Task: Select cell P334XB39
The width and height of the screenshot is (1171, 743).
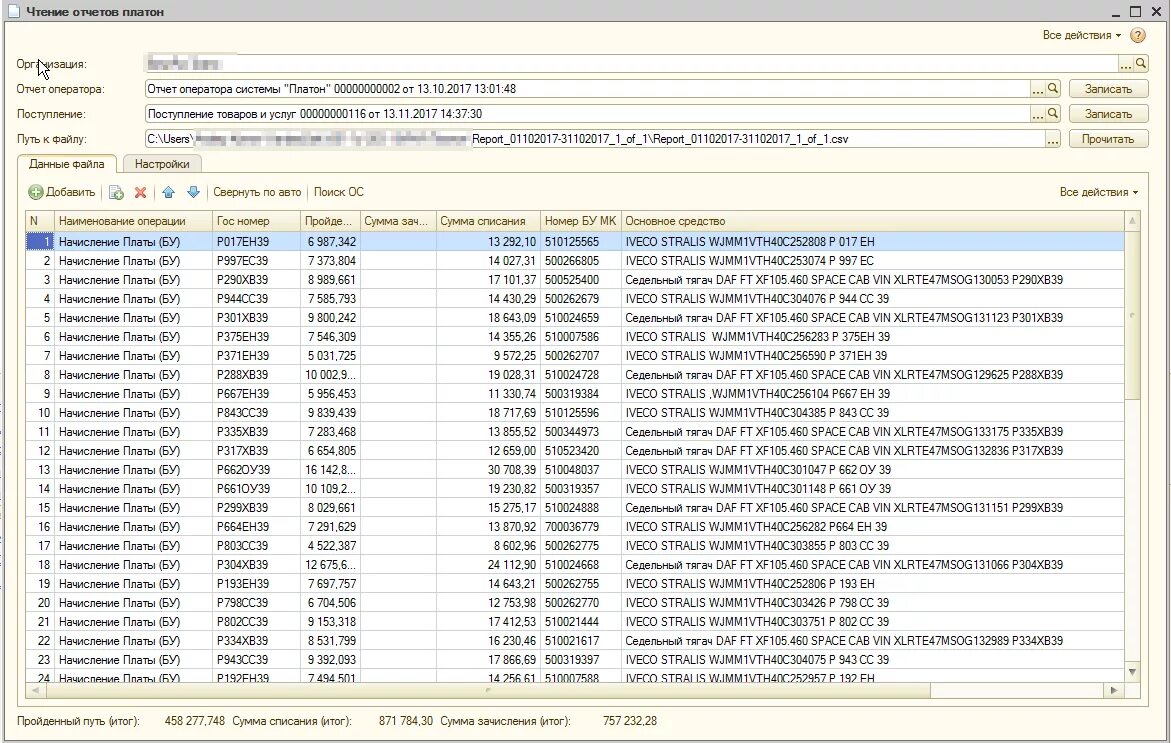Action: 256,641
